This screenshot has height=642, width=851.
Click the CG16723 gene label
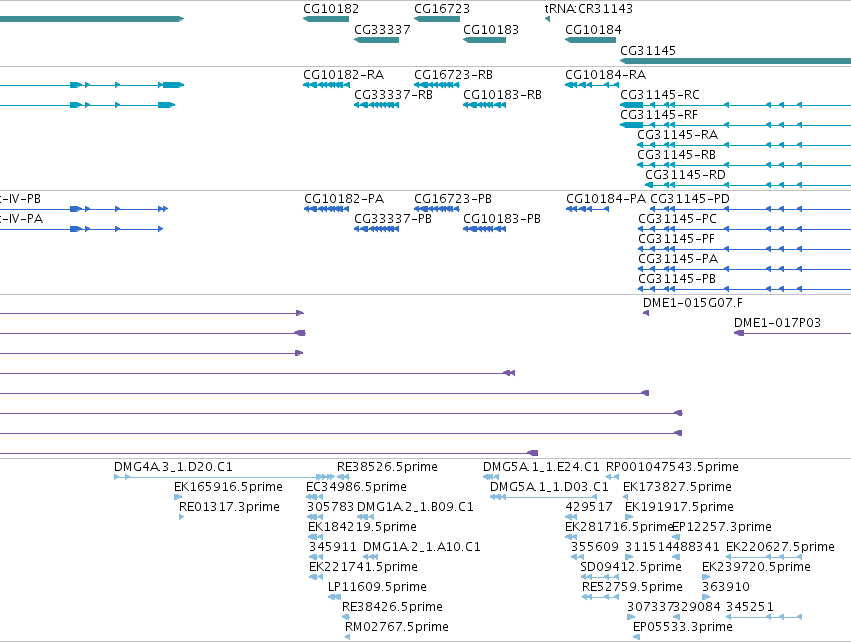[x=442, y=9]
